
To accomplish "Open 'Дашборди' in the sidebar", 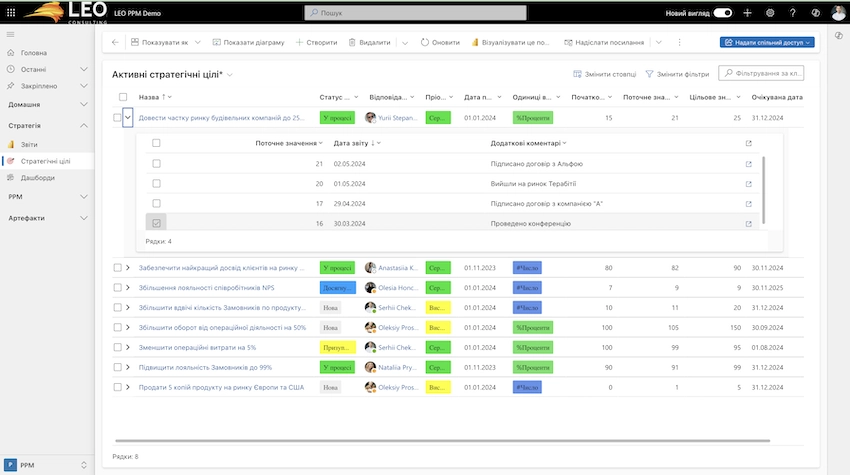I will pos(38,177).
